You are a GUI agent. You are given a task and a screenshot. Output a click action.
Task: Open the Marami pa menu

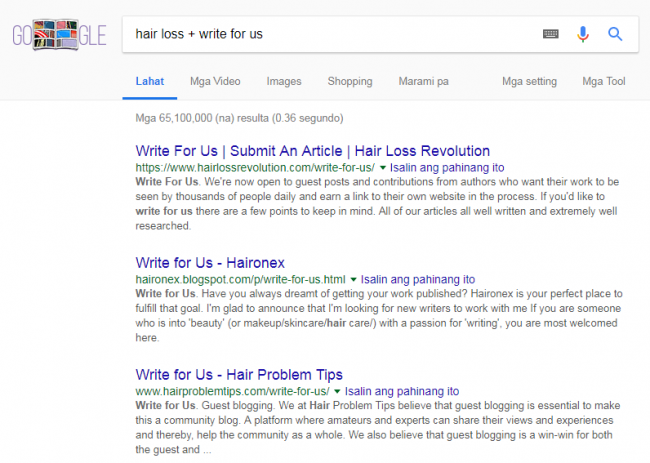coord(423,81)
